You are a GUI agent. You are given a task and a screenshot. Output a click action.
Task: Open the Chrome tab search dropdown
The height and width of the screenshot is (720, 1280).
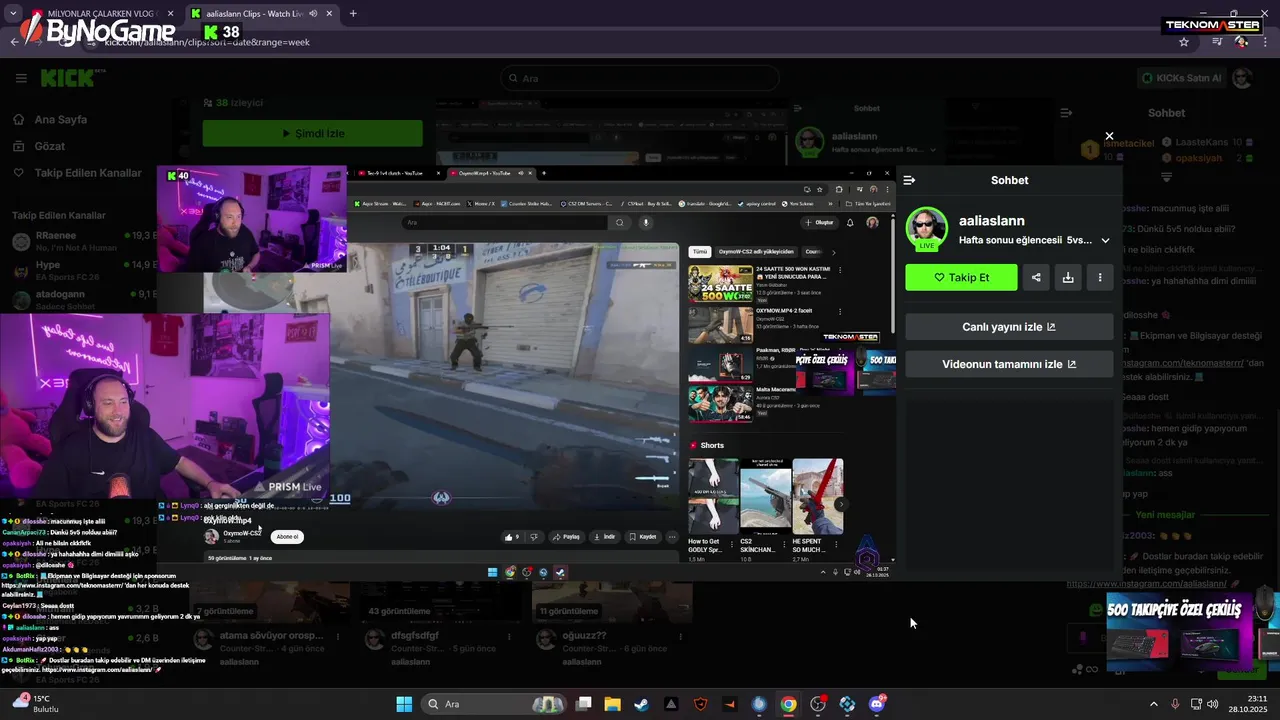pos(12,14)
